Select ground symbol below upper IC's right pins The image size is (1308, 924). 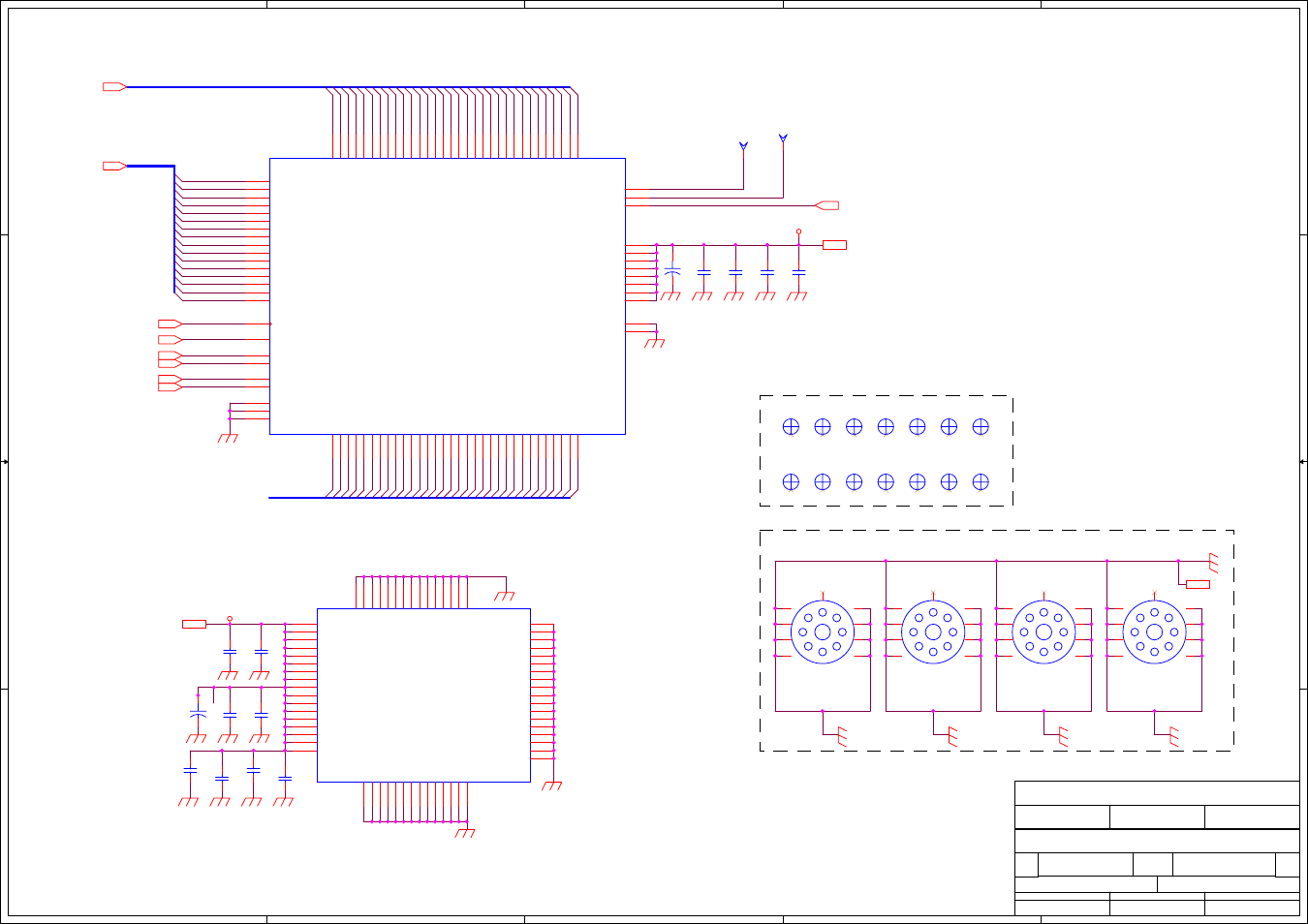(x=655, y=342)
